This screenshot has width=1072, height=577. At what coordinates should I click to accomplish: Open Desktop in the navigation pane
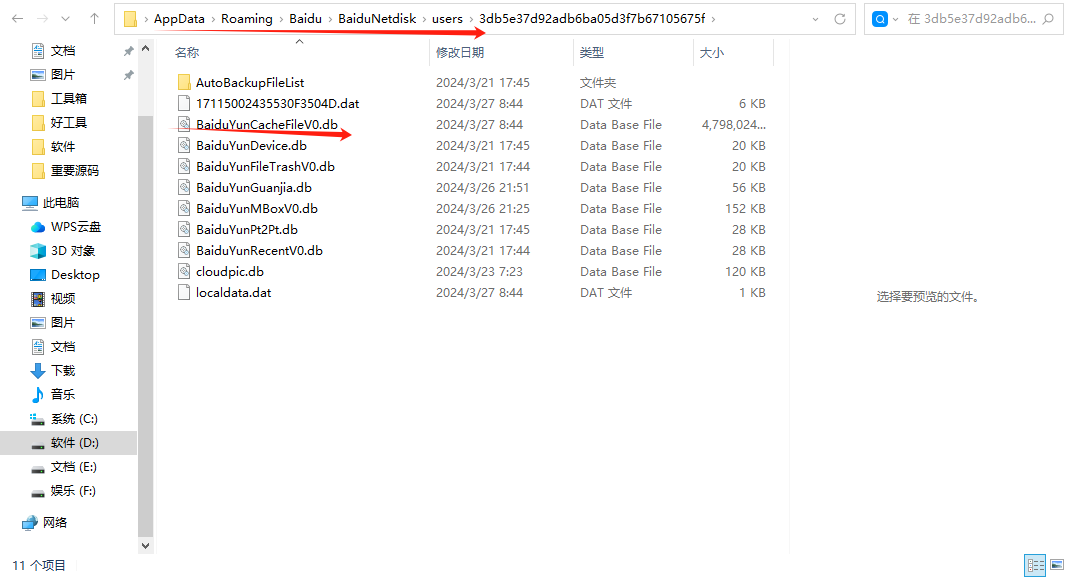pyautogui.click(x=75, y=275)
